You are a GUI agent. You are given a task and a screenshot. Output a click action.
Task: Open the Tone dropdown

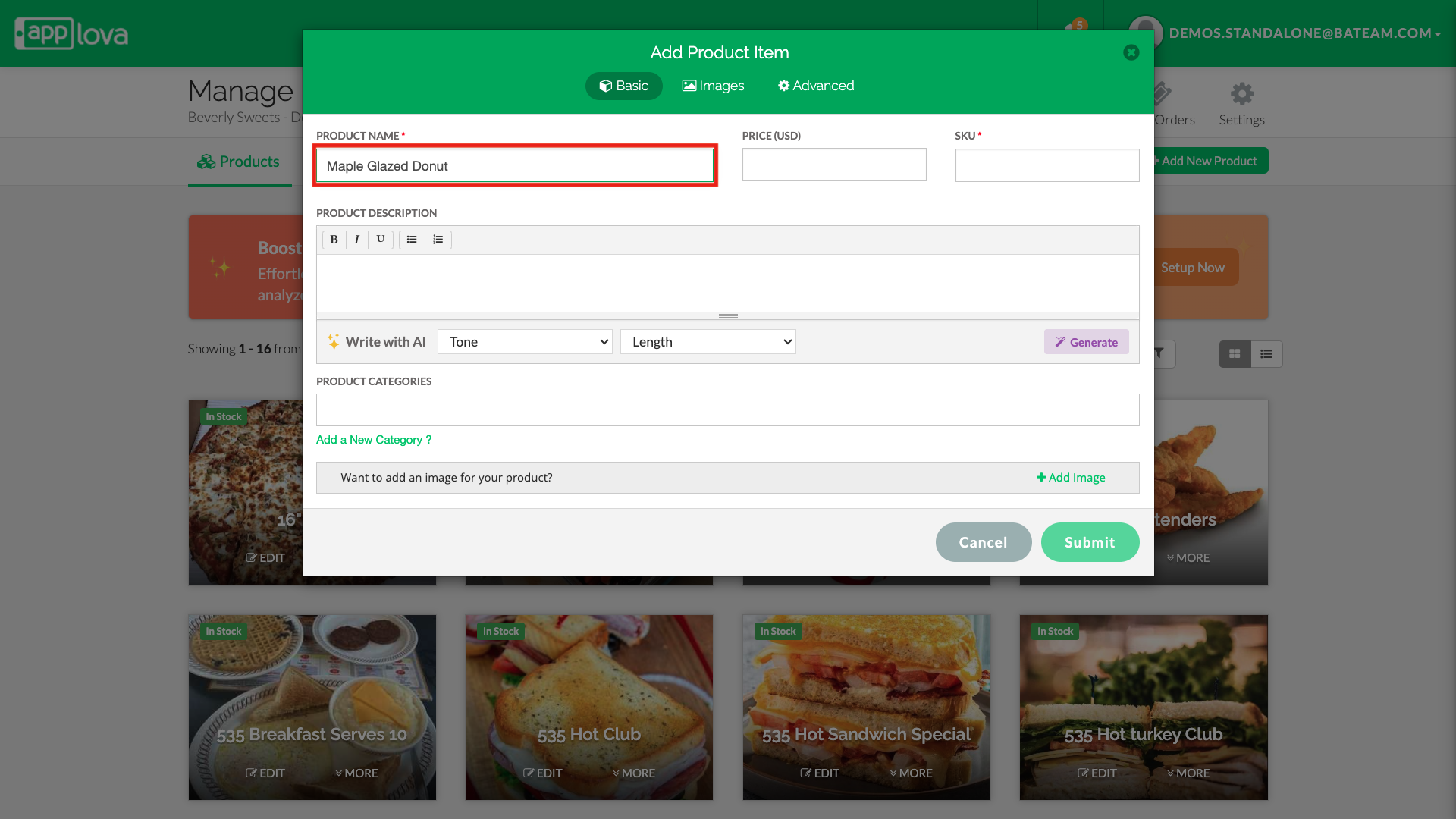[525, 342]
